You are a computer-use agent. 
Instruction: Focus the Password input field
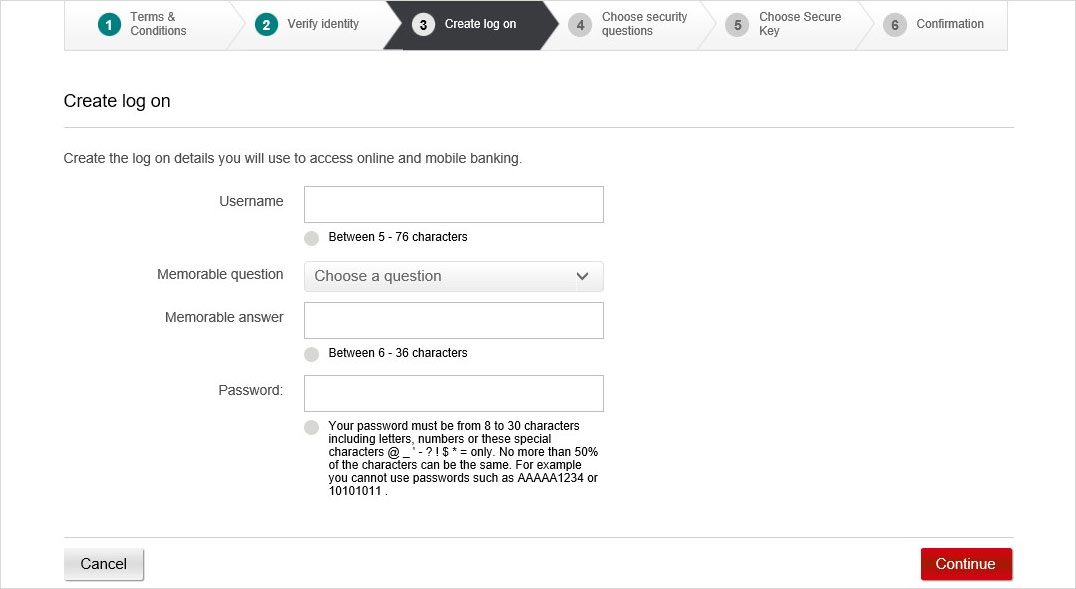click(x=454, y=393)
